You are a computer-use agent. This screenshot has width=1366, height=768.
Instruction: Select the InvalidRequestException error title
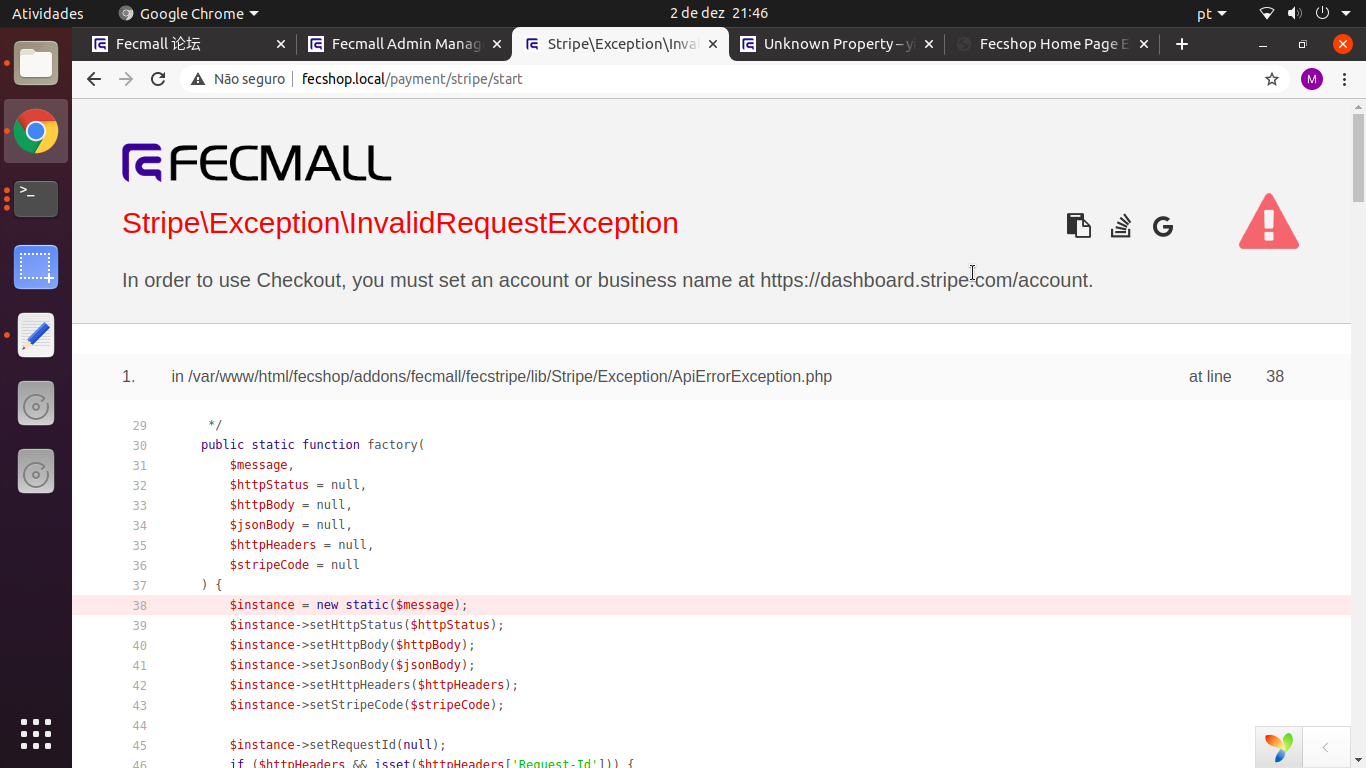(x=400, y=223)
